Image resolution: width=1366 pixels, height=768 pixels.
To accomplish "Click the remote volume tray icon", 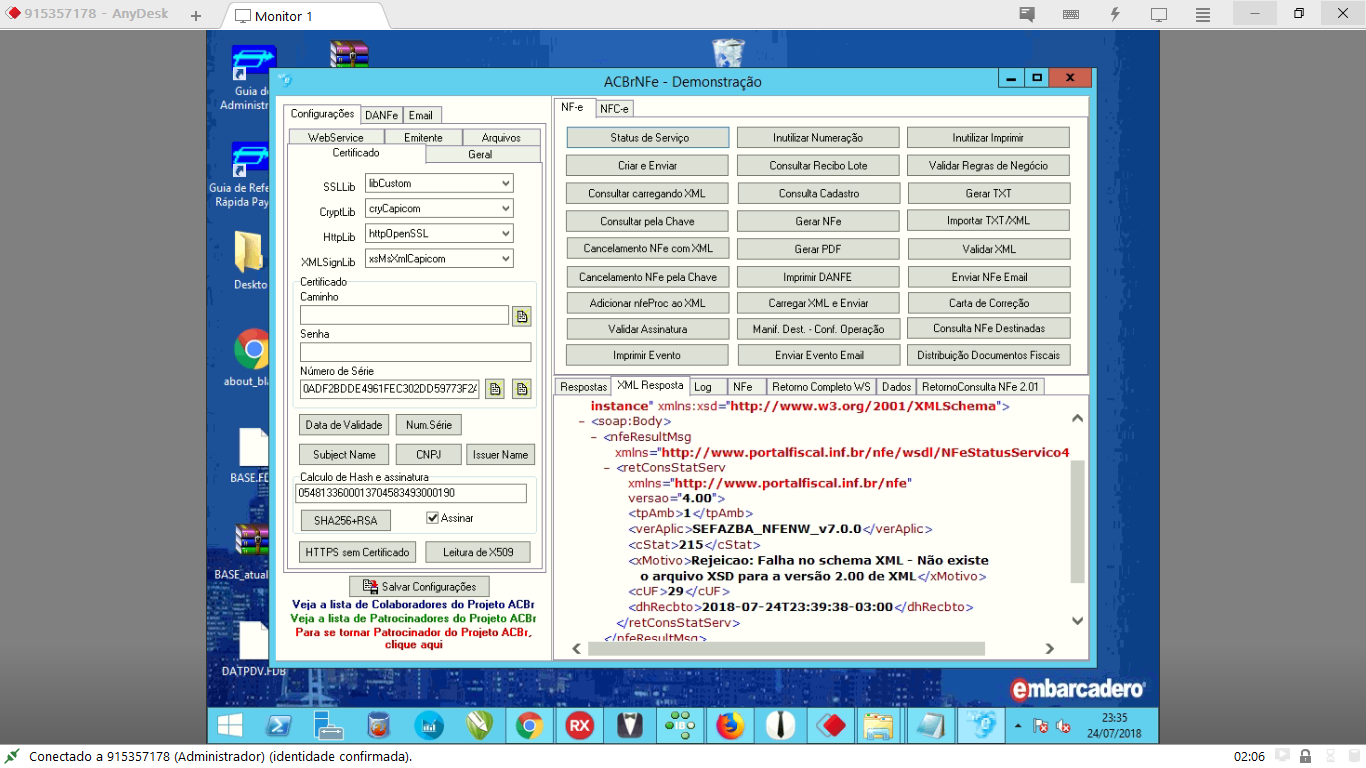I will tap(1064, 726).
